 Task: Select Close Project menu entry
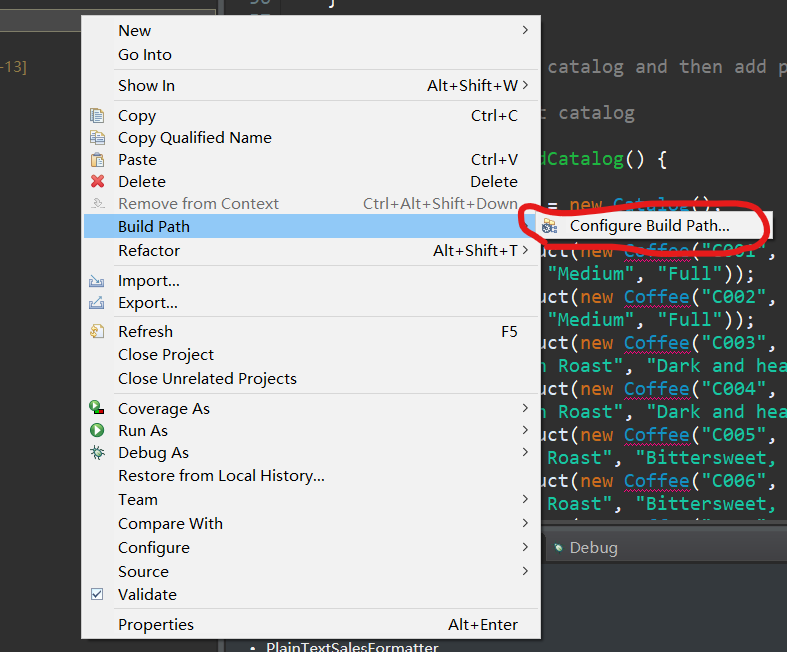coord(311,355)
